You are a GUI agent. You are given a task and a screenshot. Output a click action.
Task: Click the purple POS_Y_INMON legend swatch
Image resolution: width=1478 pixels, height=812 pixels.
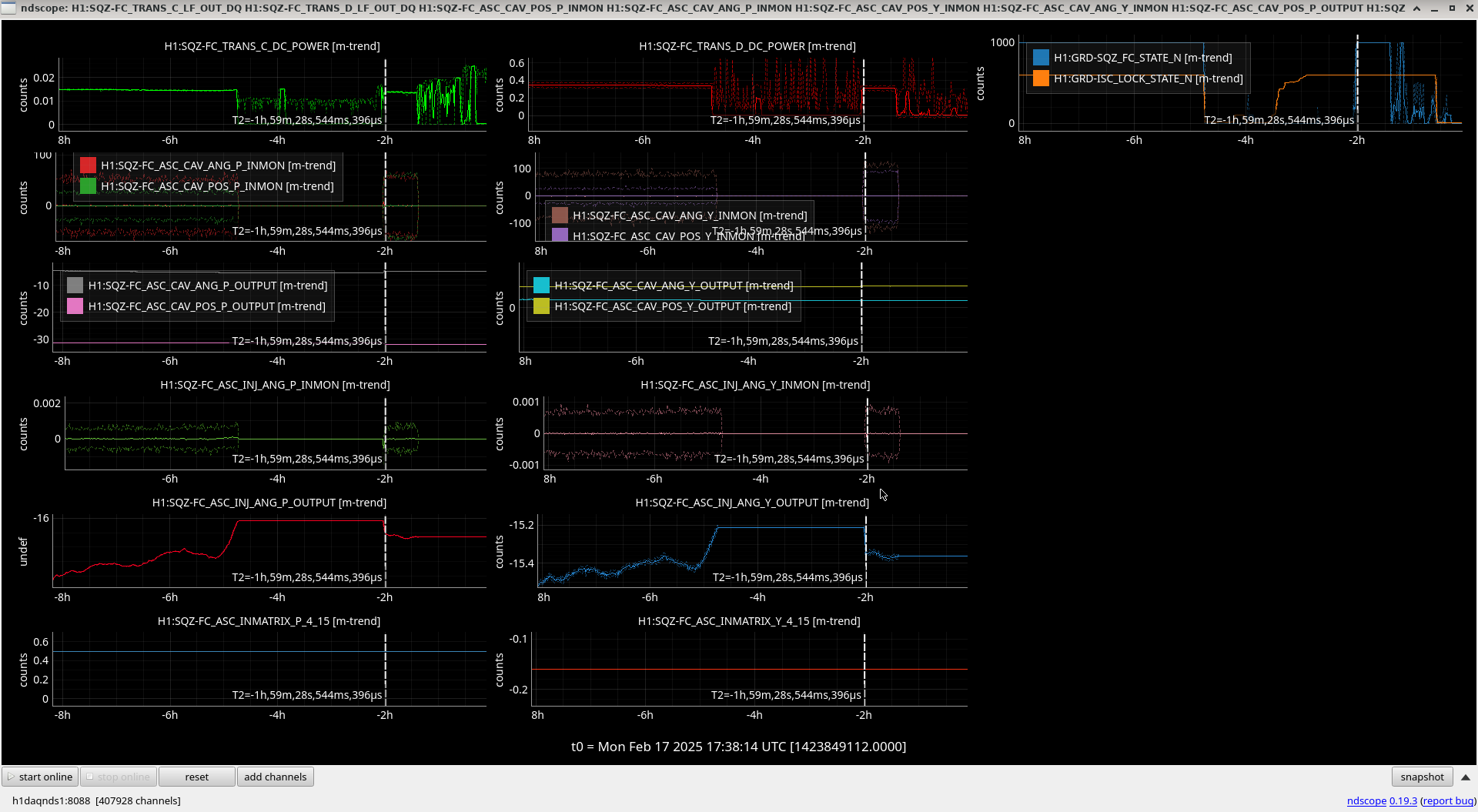(560, 235)
